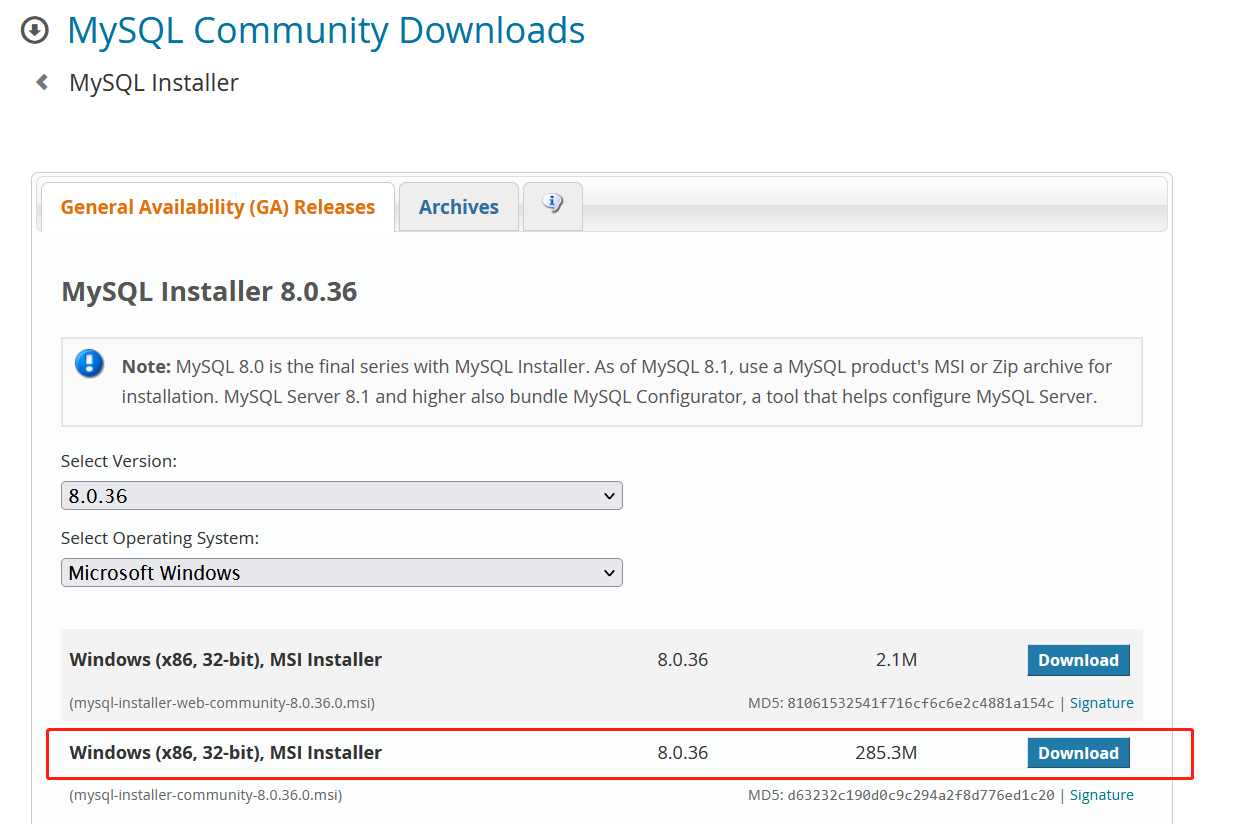The width and height of the screenshot is (1259, 824).
Task: Click MD5 hash starting with 81061532
Action: coord(920,703)
